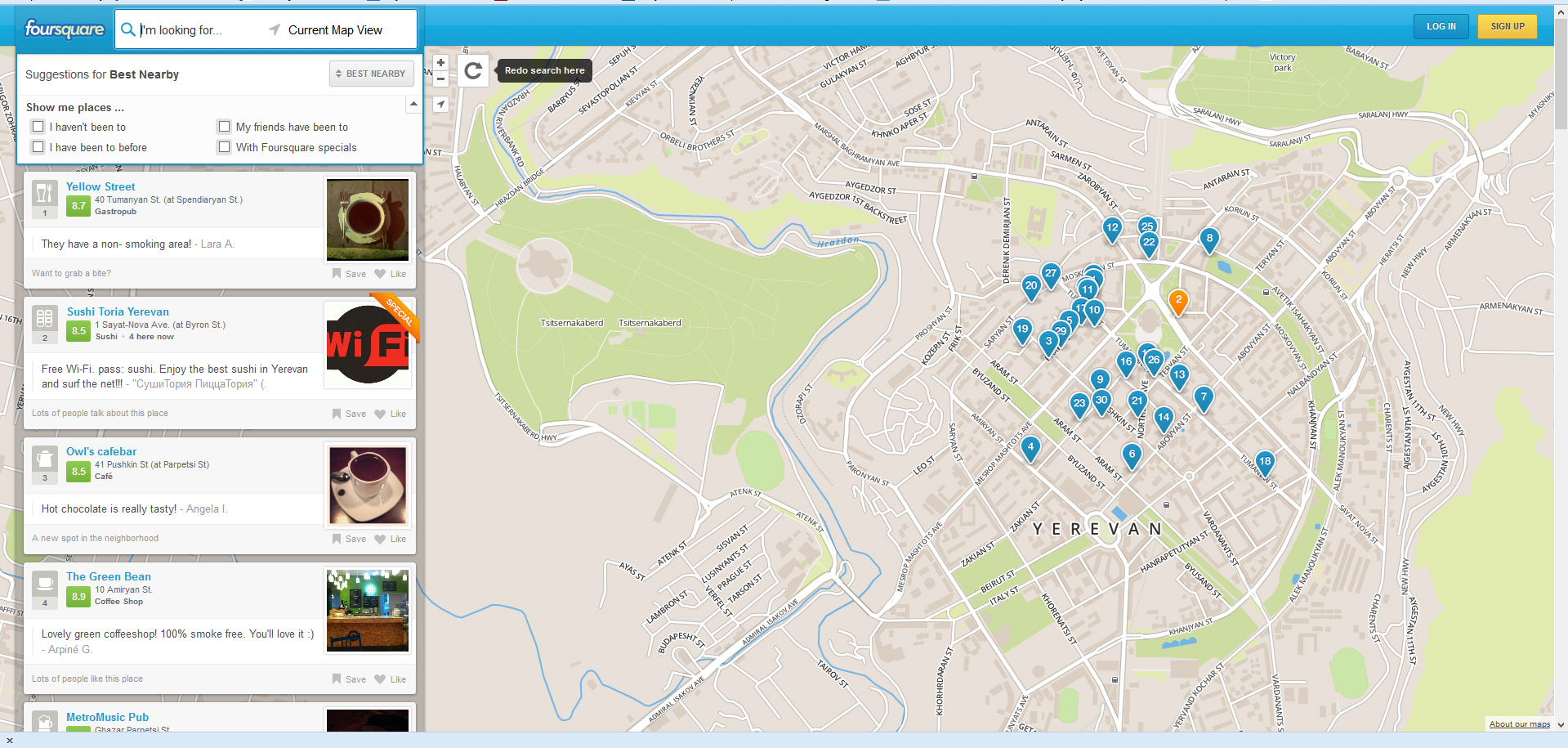
Task: Select map pin number 19
Action: coord(1022,331)
